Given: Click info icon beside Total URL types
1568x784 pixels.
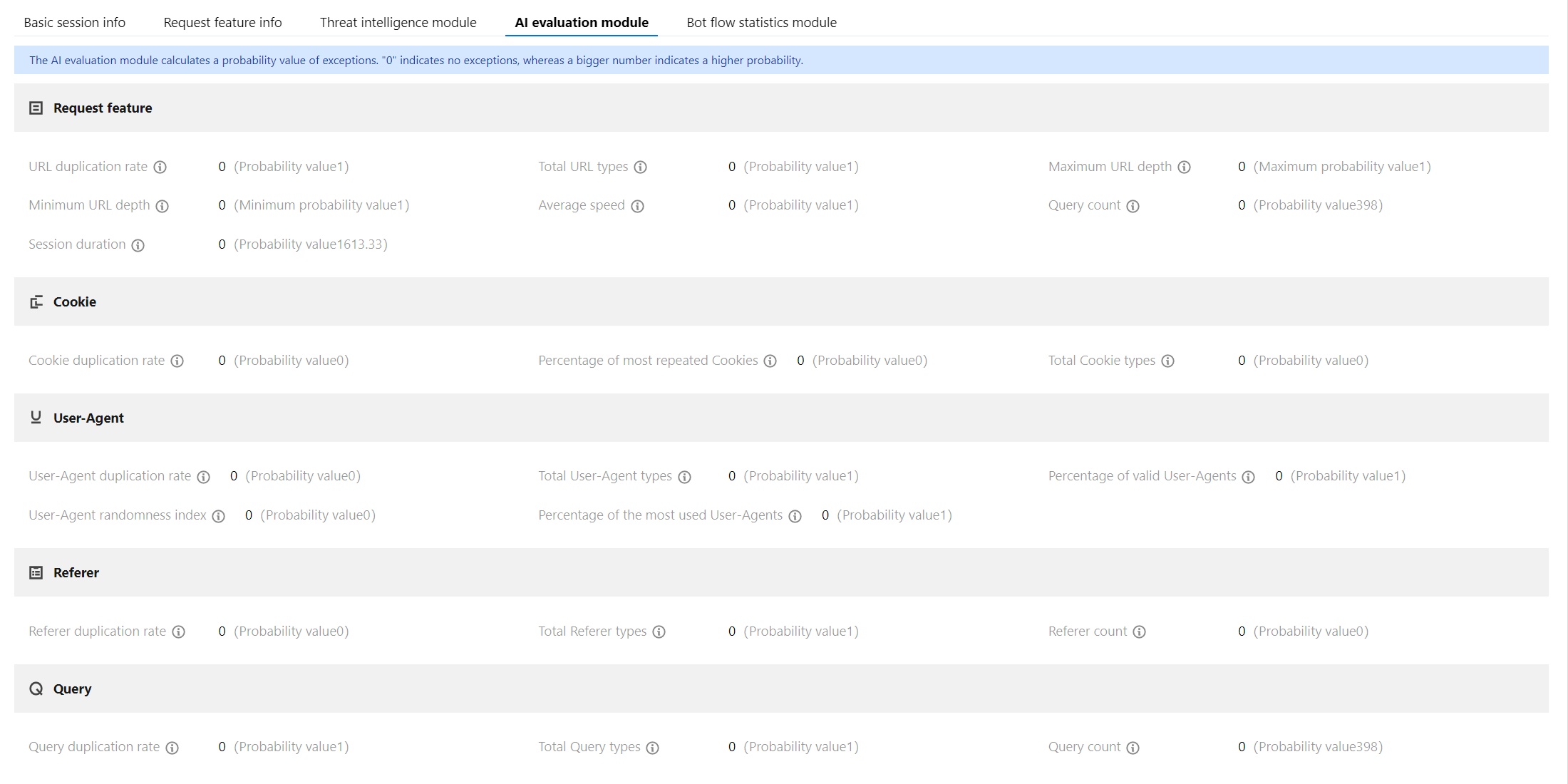Looking at the screenshot, I should (641, 167).
